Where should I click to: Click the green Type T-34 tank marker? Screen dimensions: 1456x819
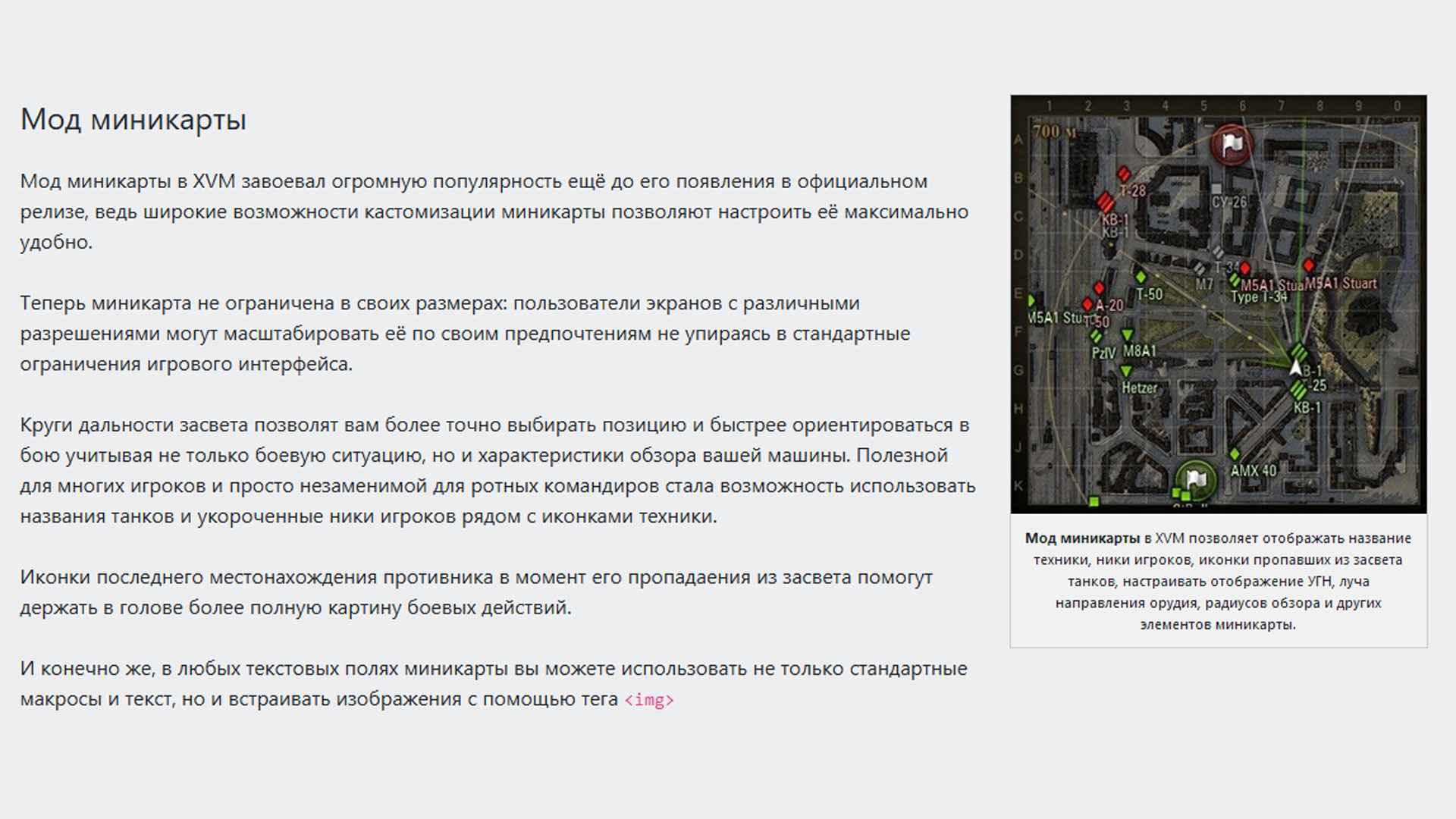coord(1234,279)
